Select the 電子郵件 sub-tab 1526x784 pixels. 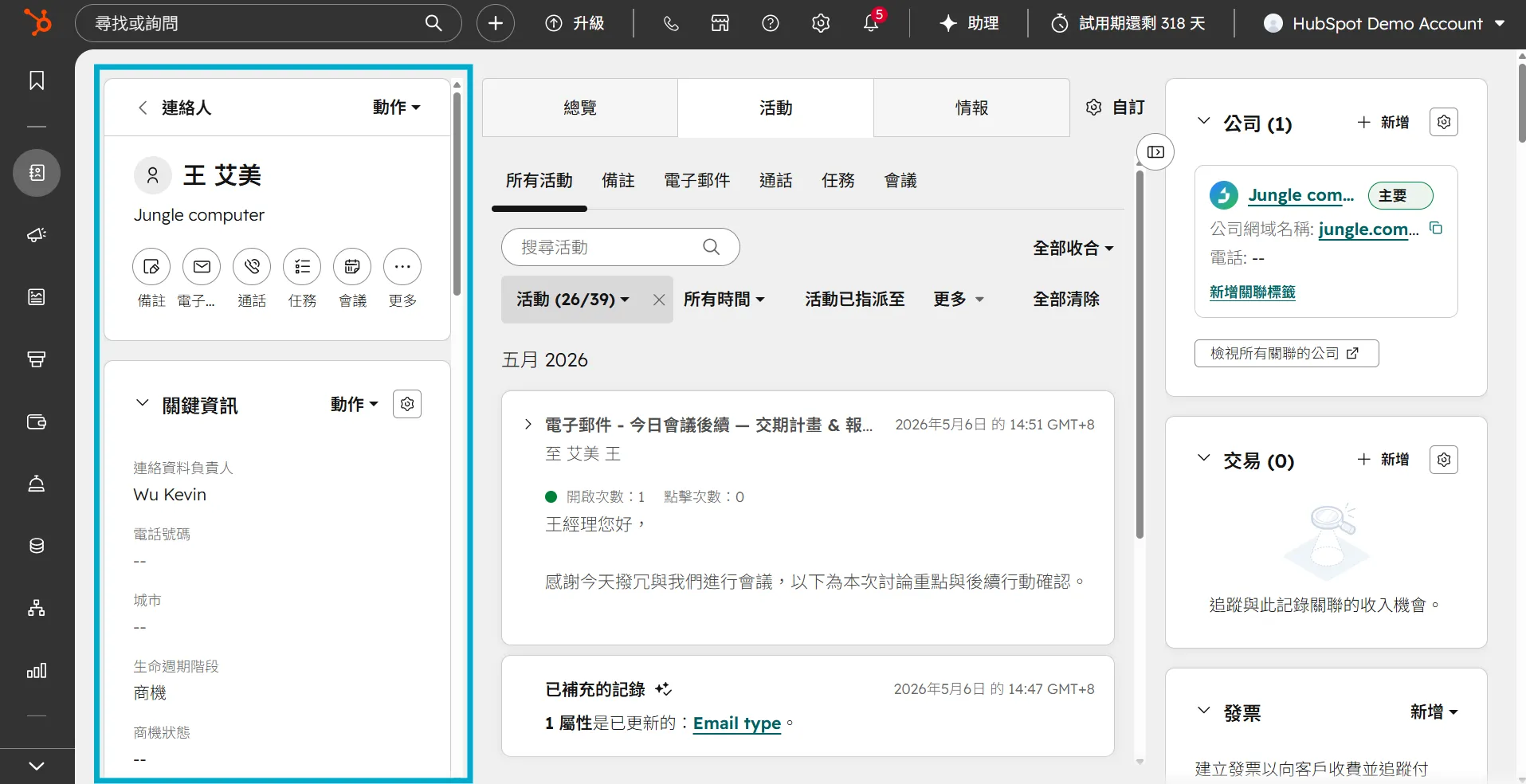coord(697,181)
